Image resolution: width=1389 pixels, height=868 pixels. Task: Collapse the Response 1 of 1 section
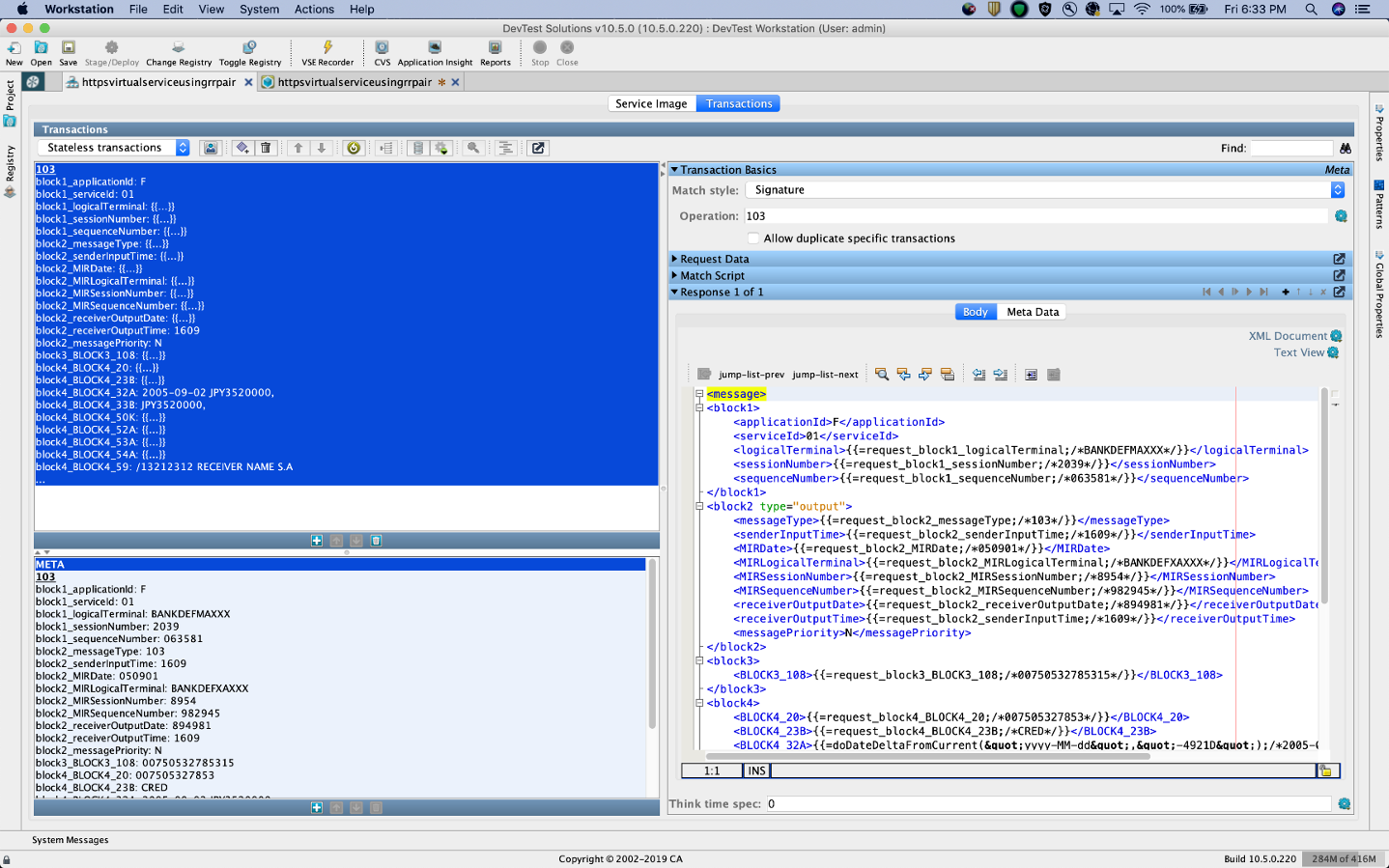[x=674, y=292]
